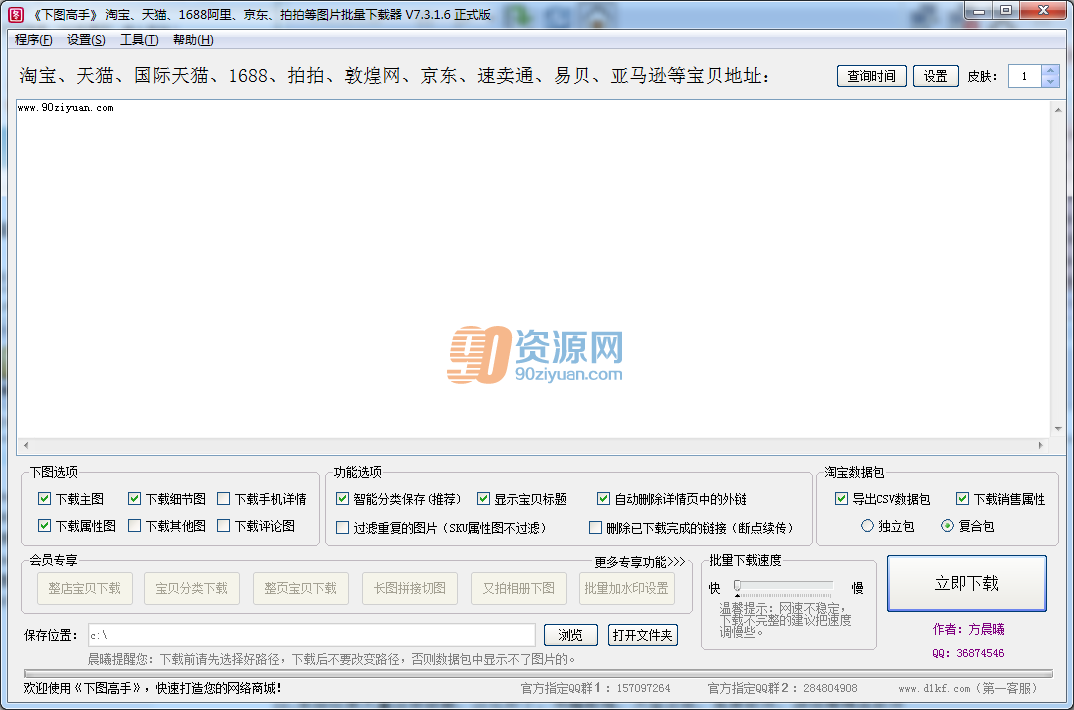This screenshot has height=710, width=1074.
Task: Click 官方指定QQ群1 number 157097264
Action: (x=643, y=688)
